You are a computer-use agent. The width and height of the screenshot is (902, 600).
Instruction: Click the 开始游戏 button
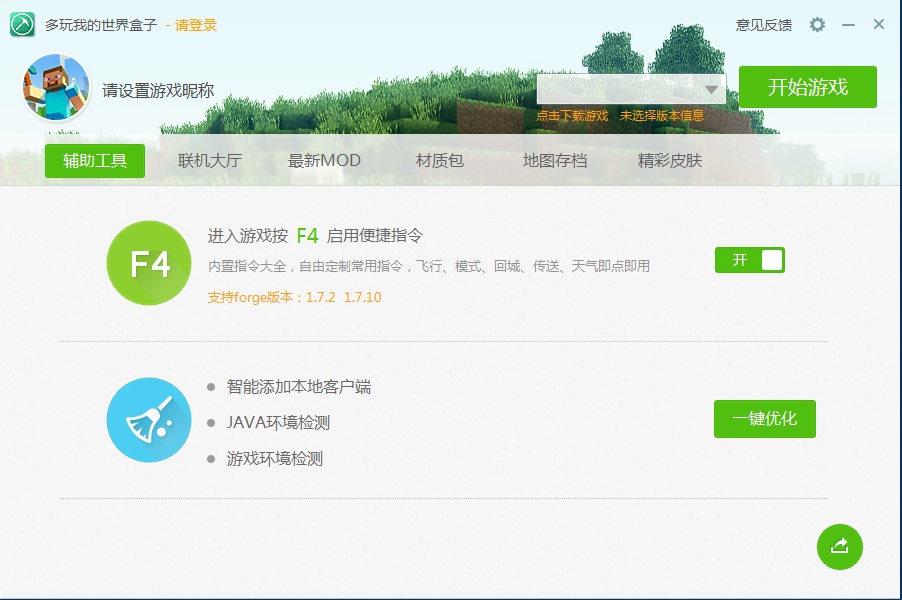[x=807, y=87]
